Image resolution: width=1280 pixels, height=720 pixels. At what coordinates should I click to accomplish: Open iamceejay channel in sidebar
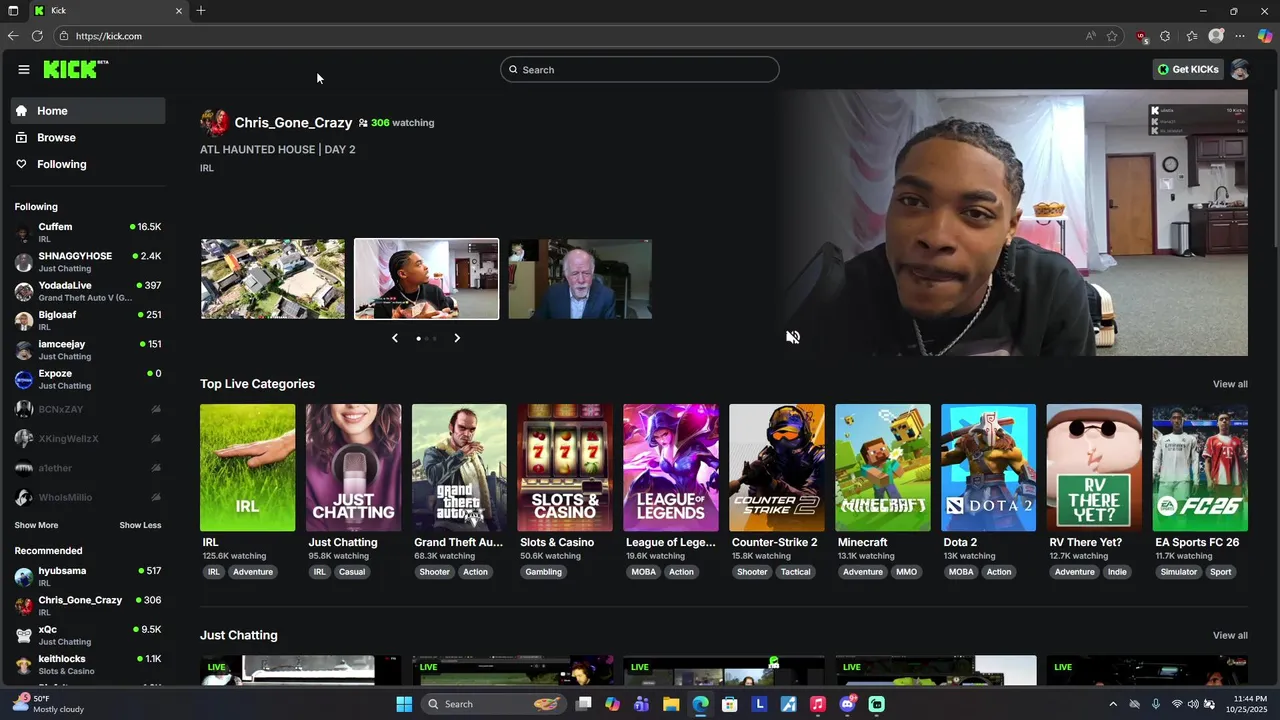pyautogui.click(x=88, y=350)
